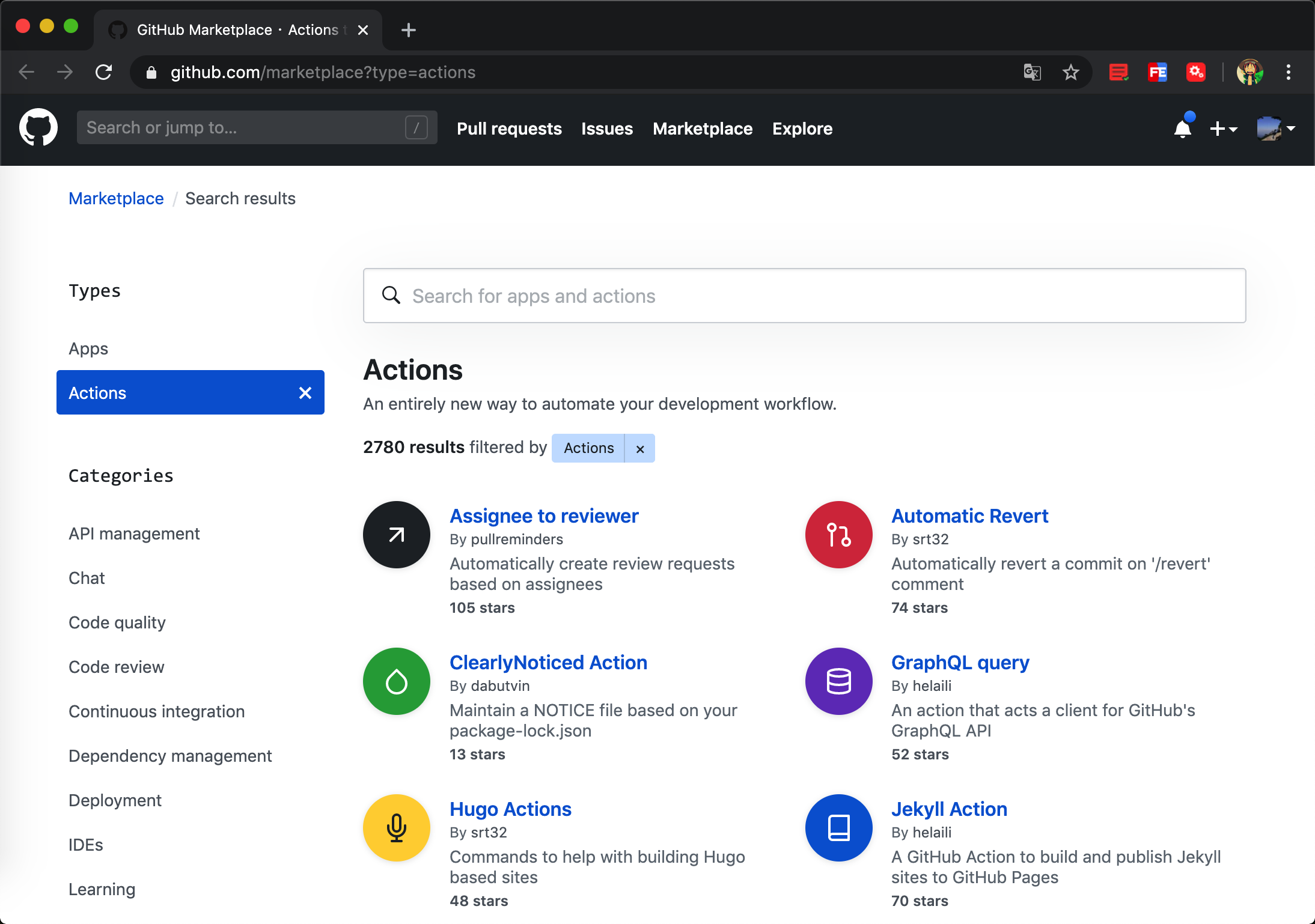Select the Chat category
1315x924 pixels.
(x=87, y=578)
